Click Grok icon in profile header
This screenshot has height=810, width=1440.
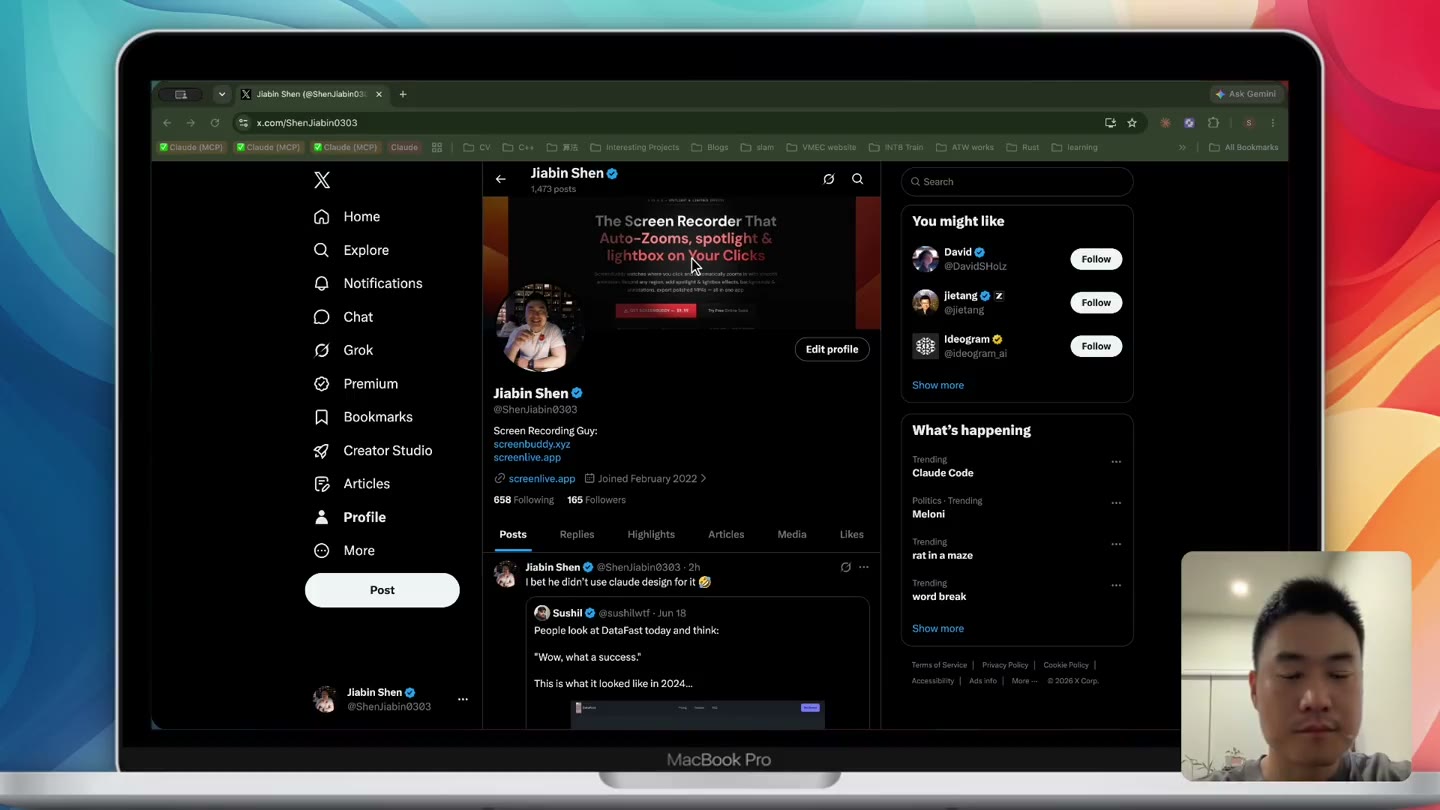(x=828, y=179)
